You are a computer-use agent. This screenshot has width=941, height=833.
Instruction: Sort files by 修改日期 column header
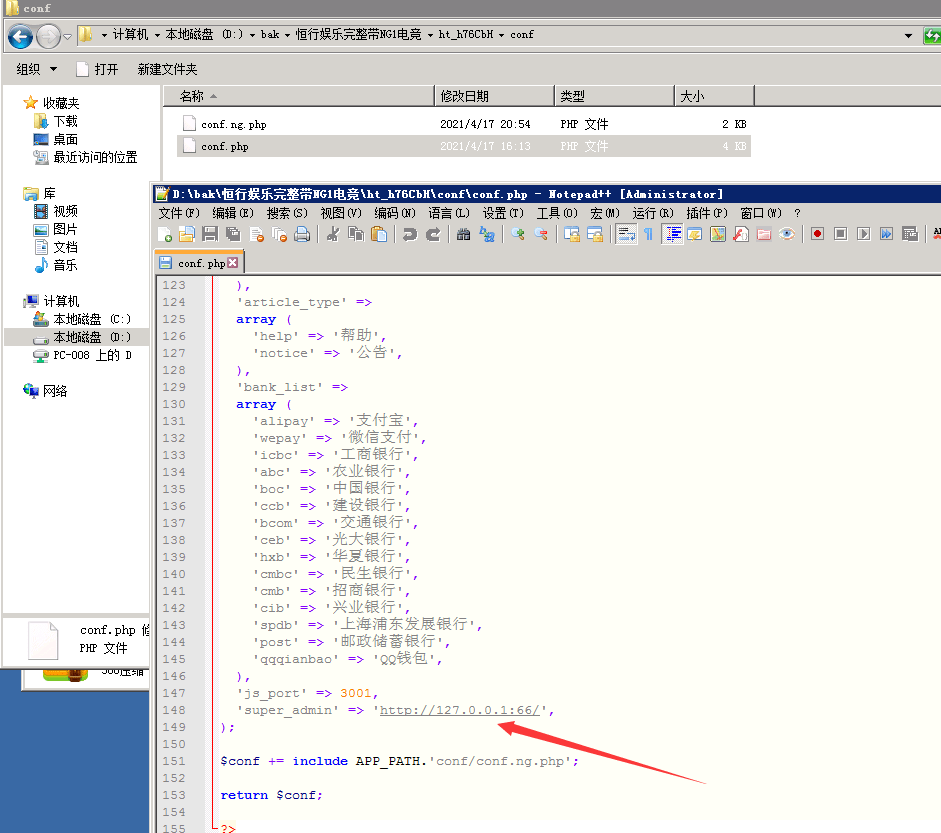click(x=494, y=96)
